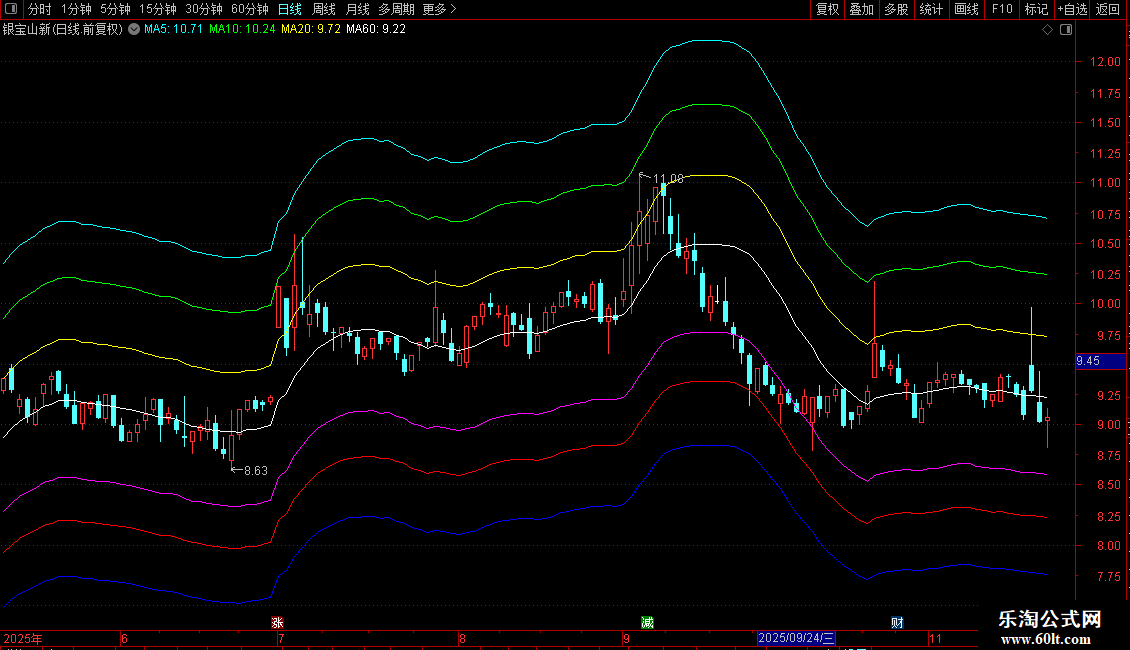Click the MA10: 10.24 indicator label
This screenshot has width=1130, height=650.
click(x=242, y=29)
